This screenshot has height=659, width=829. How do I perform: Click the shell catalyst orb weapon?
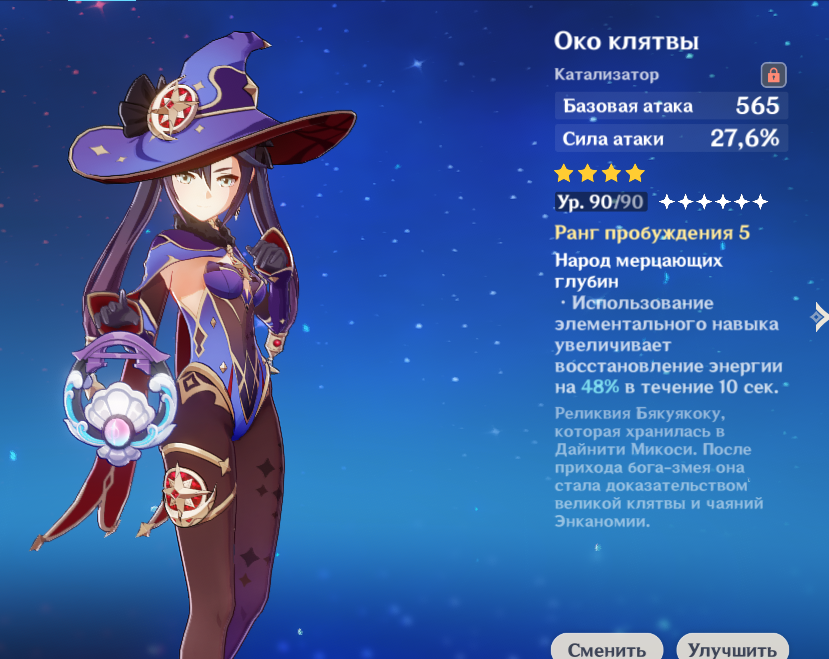[120, 402]
